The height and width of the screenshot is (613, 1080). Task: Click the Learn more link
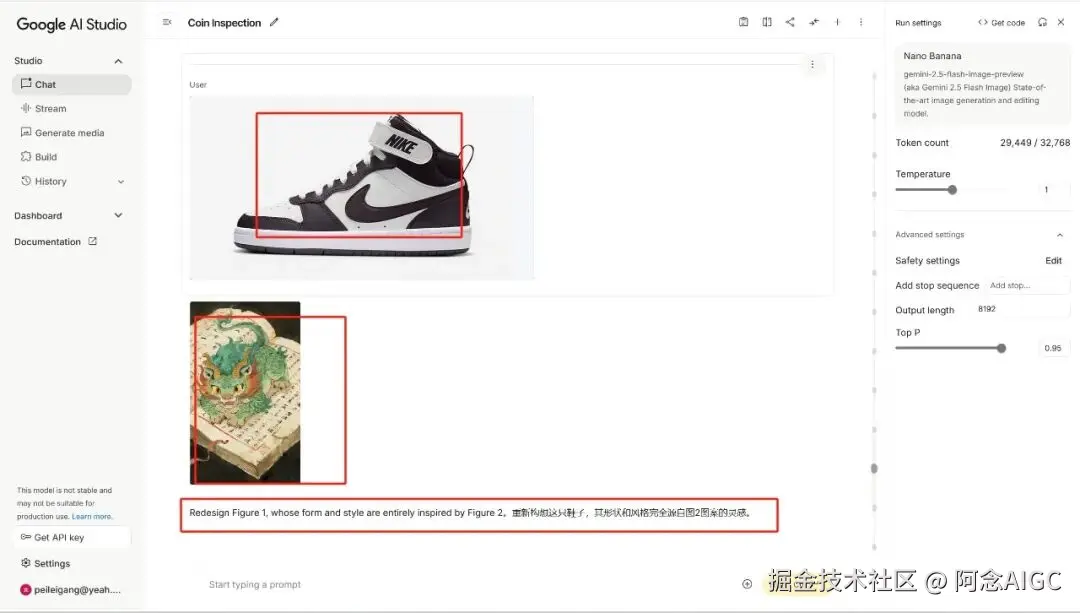92,516
